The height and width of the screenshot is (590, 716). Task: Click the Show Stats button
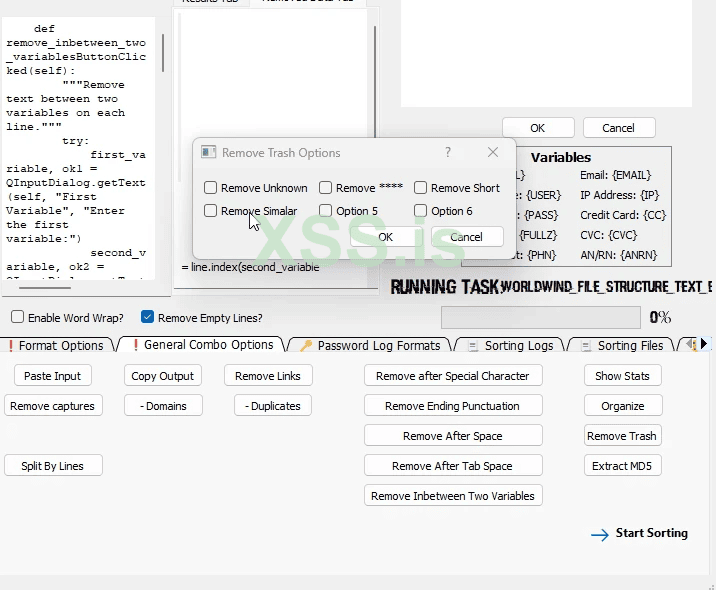pos(622,376)
